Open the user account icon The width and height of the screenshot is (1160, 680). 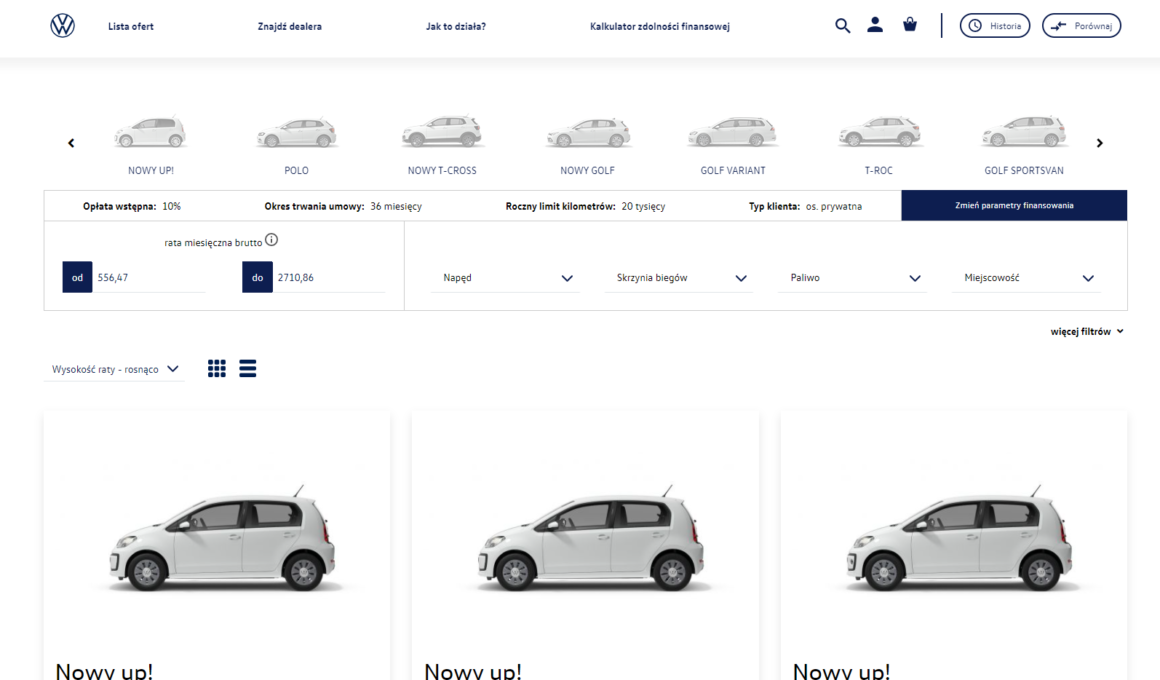[x=875, y=25]
